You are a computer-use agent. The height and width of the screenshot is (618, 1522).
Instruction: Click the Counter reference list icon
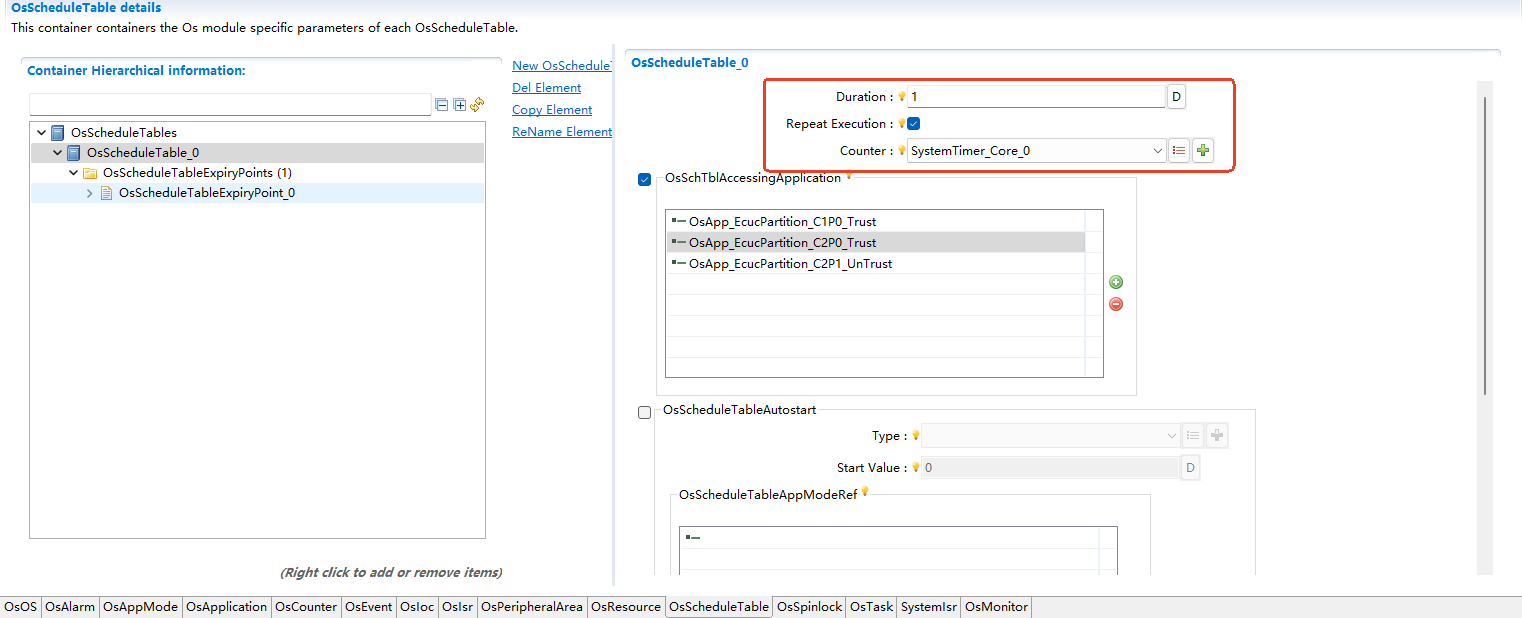(1179, 151)
